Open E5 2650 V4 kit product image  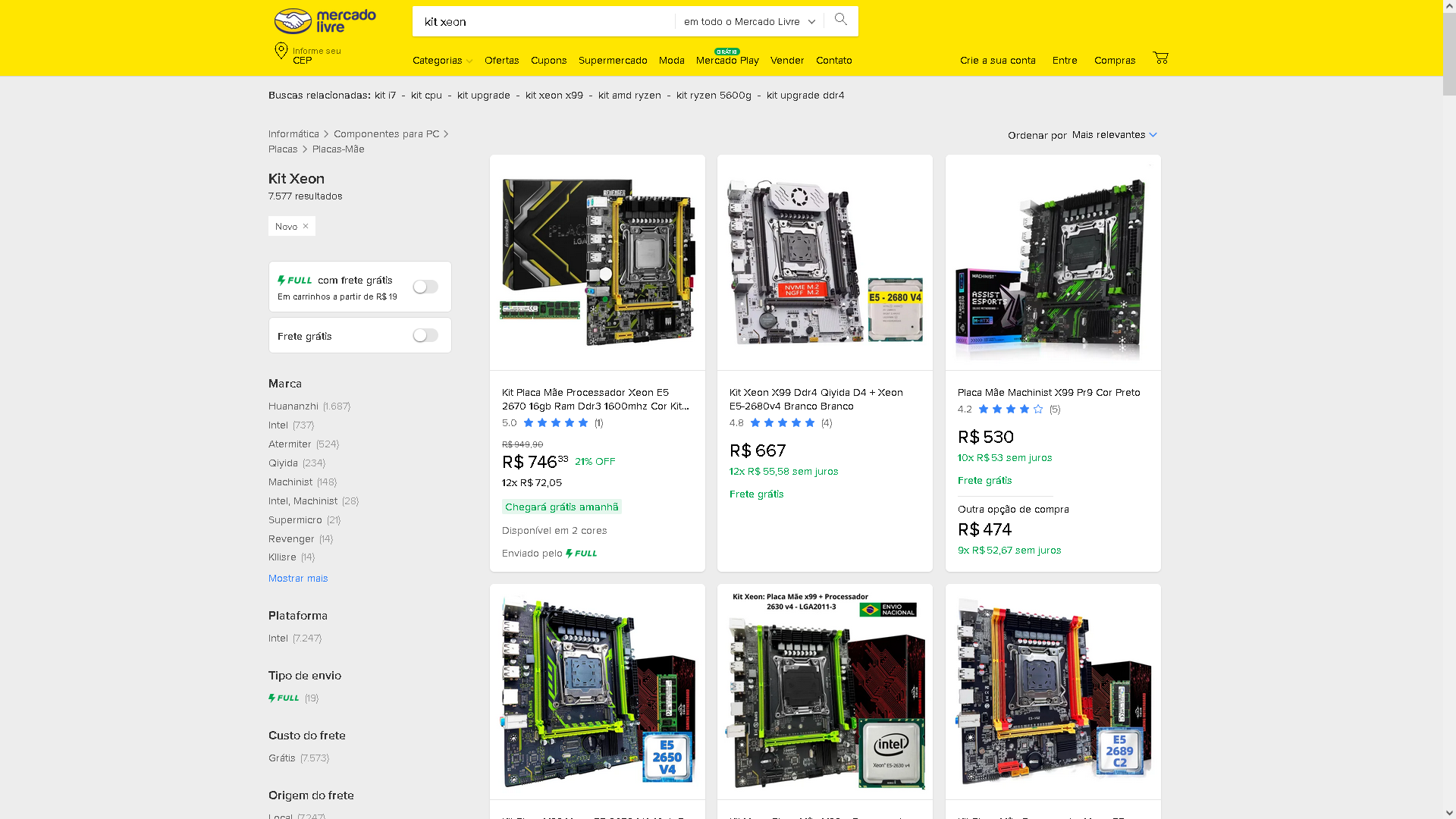tap(598, 692)
